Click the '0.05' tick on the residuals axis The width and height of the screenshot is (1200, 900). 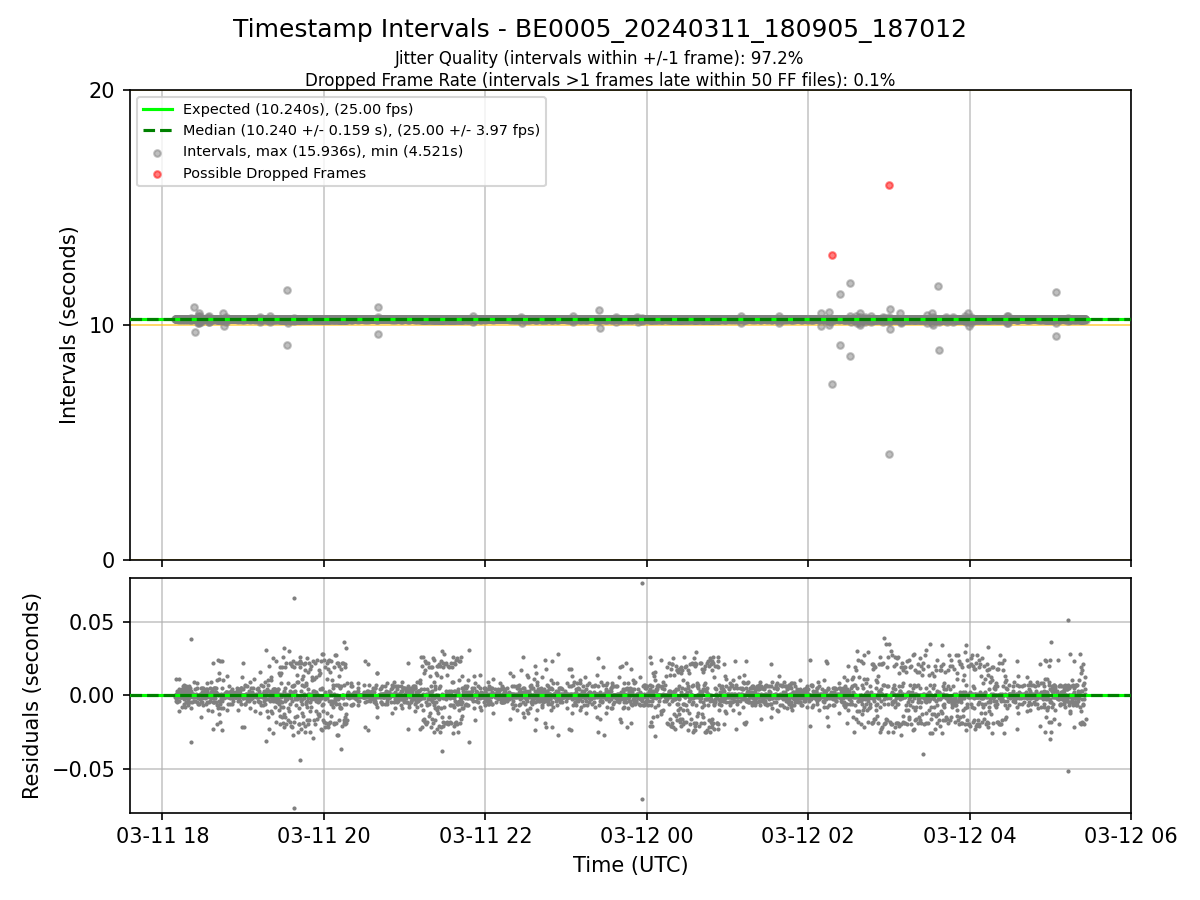coord(94,622)
